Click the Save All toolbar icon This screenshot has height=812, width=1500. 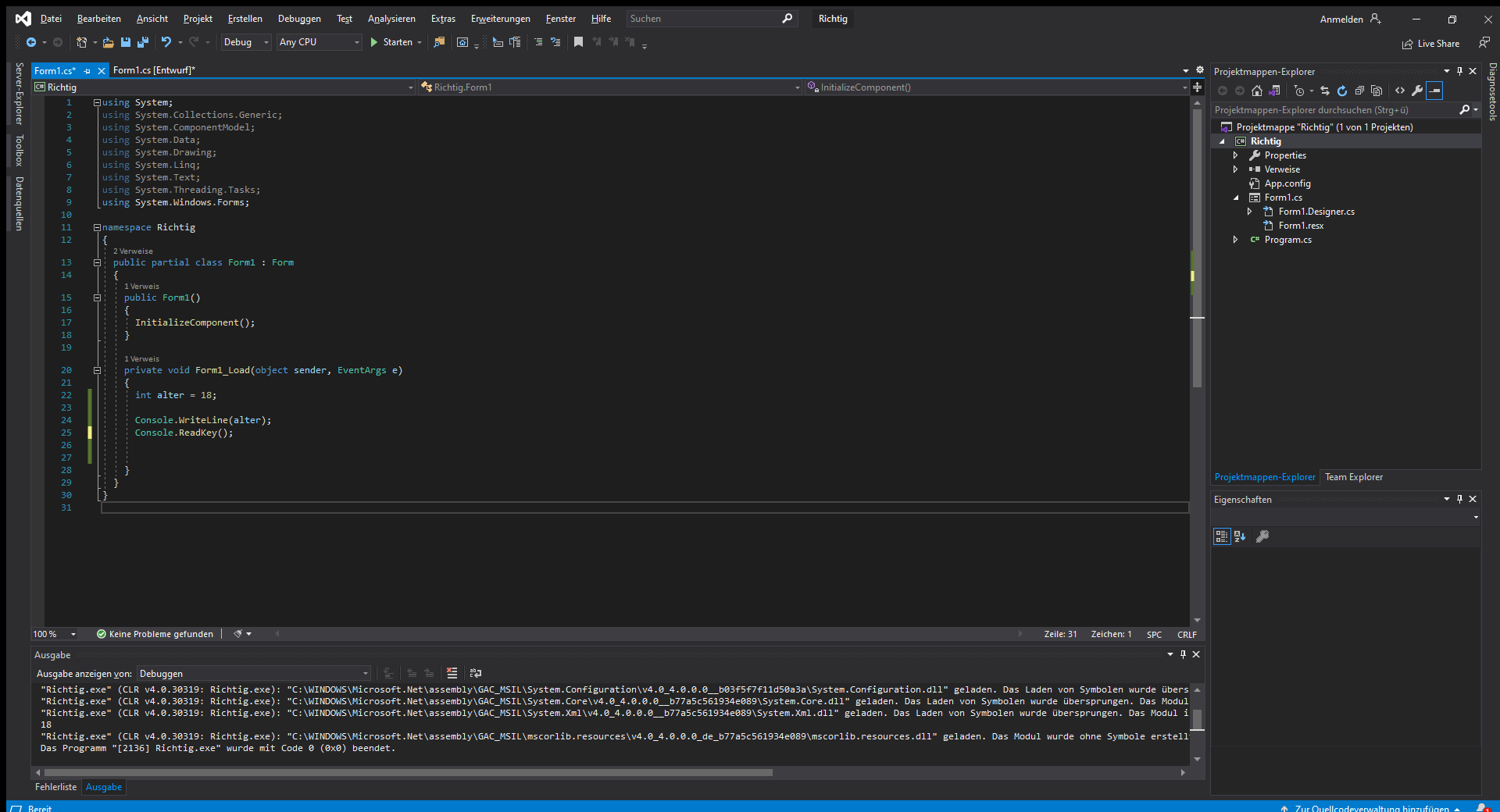point(144,42)
